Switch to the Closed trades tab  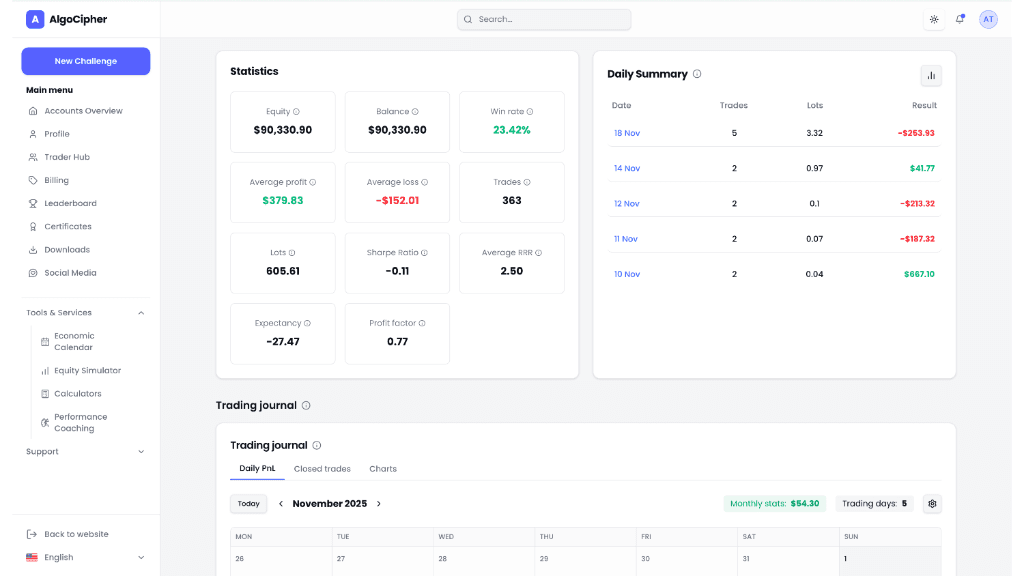tap(322, 469)
